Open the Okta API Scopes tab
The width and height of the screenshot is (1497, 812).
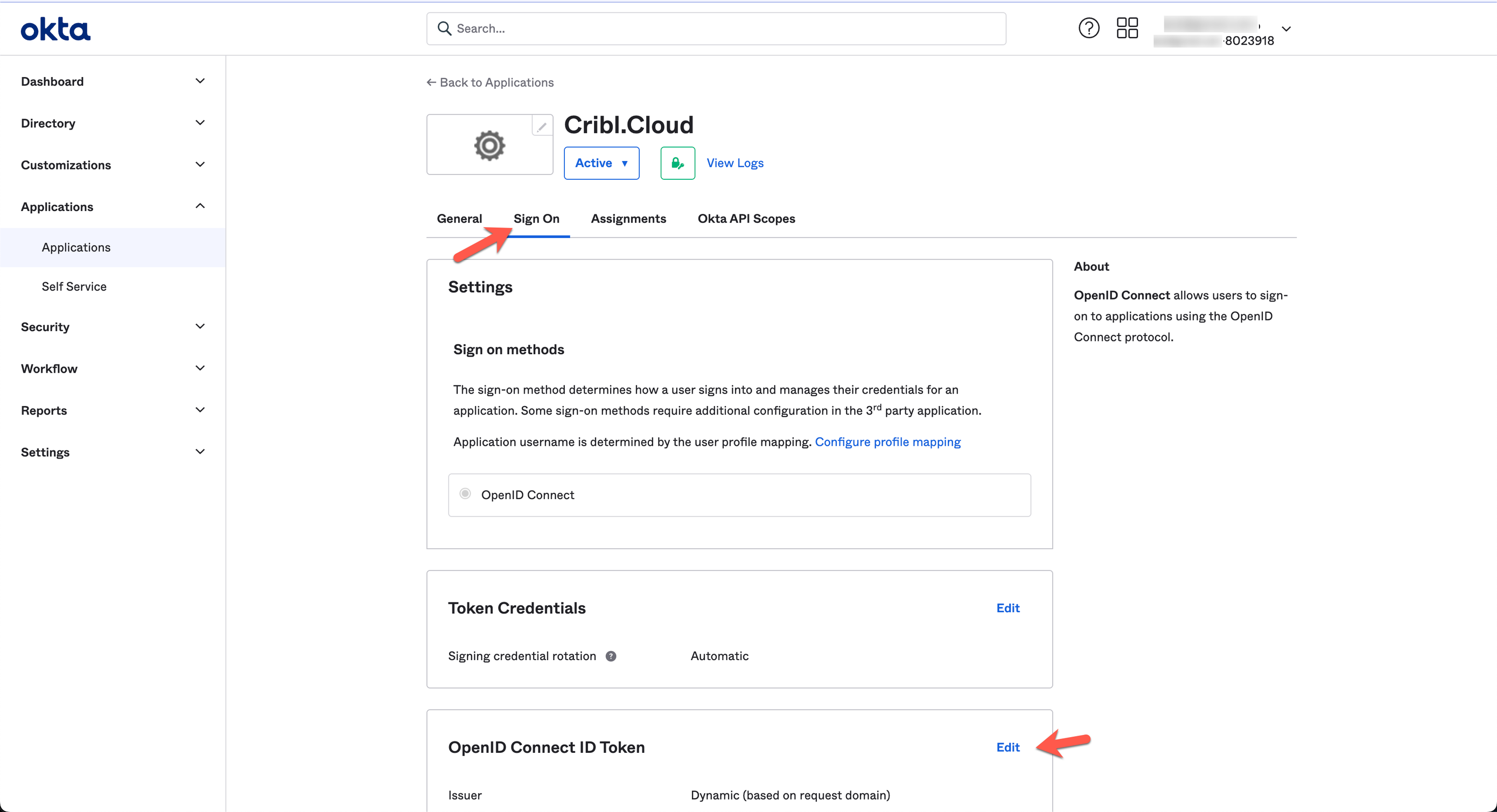[746, 219]
